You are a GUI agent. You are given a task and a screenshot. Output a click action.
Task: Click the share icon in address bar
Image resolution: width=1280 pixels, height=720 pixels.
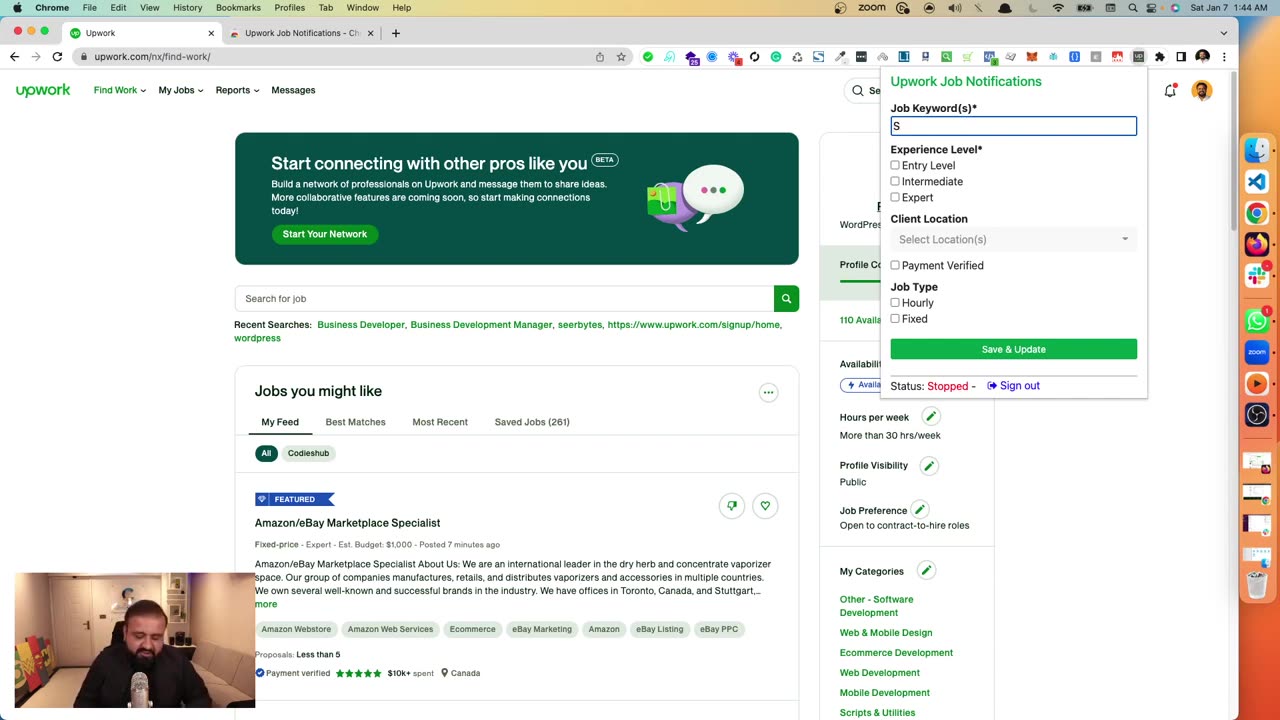tap(600, 57)
